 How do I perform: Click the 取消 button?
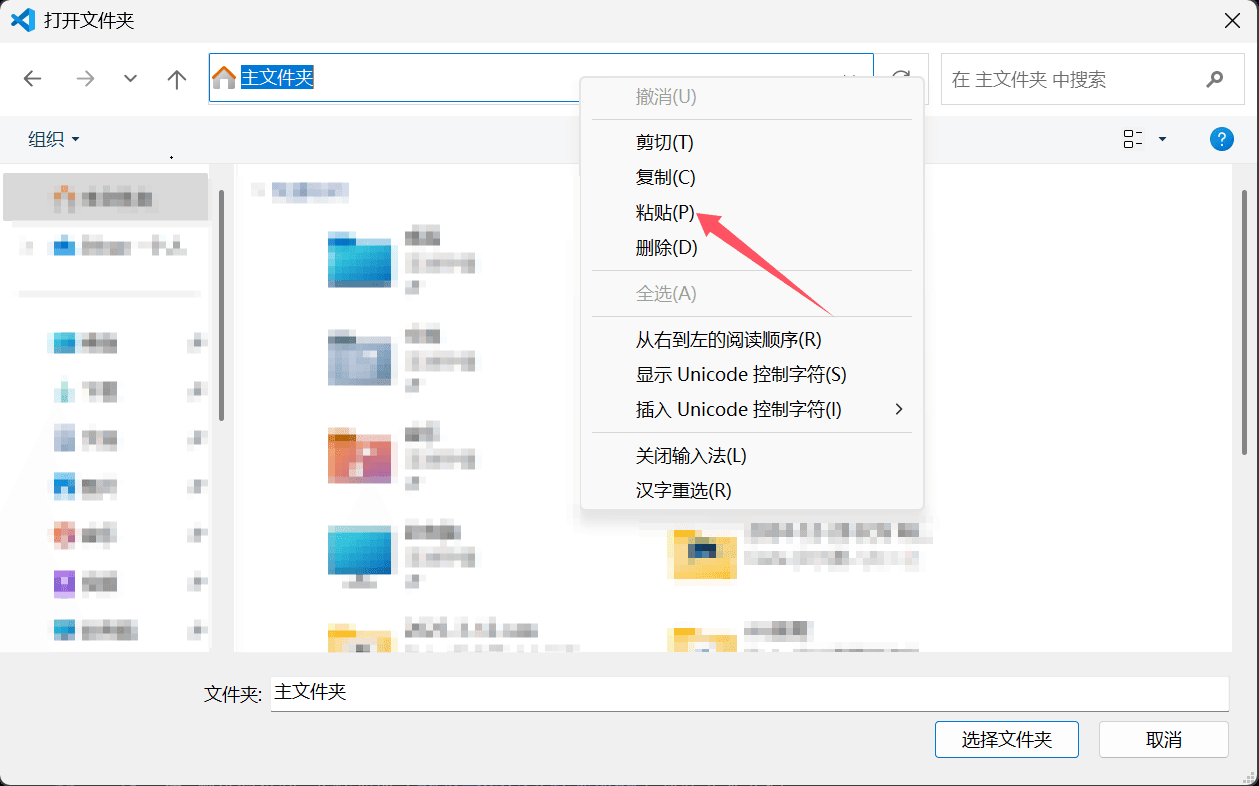point(1164,740)
